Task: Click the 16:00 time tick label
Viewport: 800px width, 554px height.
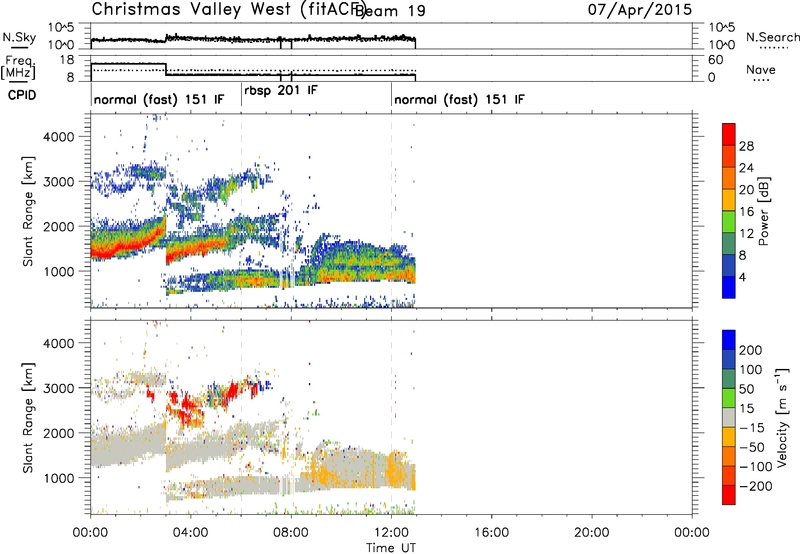Action: click(491, 533)
